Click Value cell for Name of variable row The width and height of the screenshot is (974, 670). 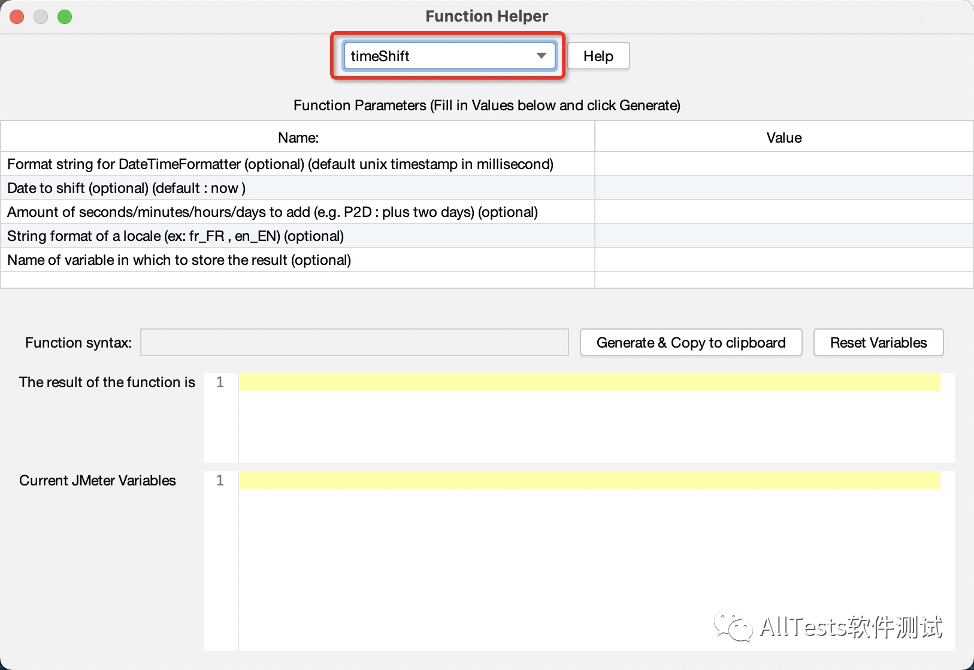tap(784, 260)
